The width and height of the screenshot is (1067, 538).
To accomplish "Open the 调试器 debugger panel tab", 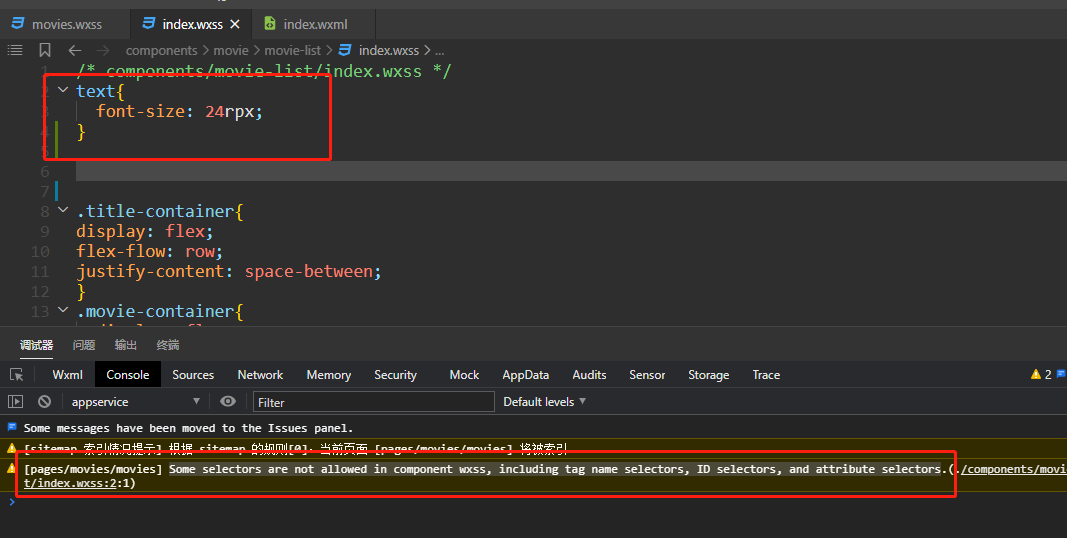I will [37, 345].
